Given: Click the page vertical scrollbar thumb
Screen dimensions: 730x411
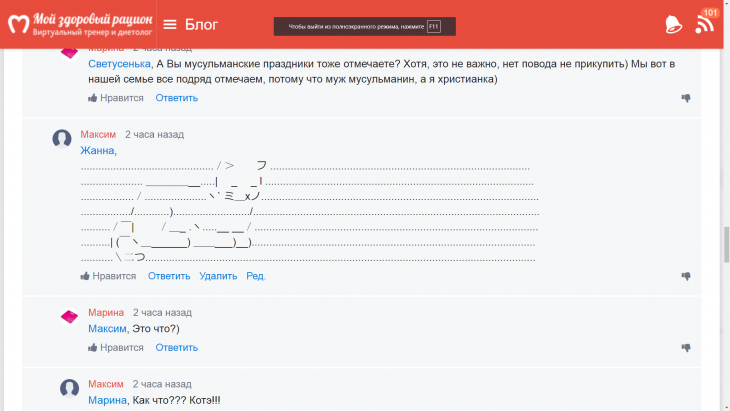Looking at the screenshot, I should tap(724, 240).
